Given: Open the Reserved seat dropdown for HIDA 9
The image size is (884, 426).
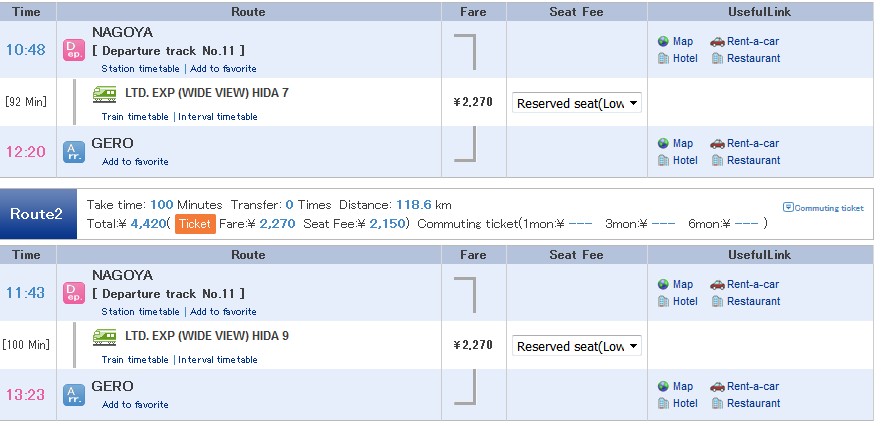Looking at the screenshot, I should click(576, 346).
